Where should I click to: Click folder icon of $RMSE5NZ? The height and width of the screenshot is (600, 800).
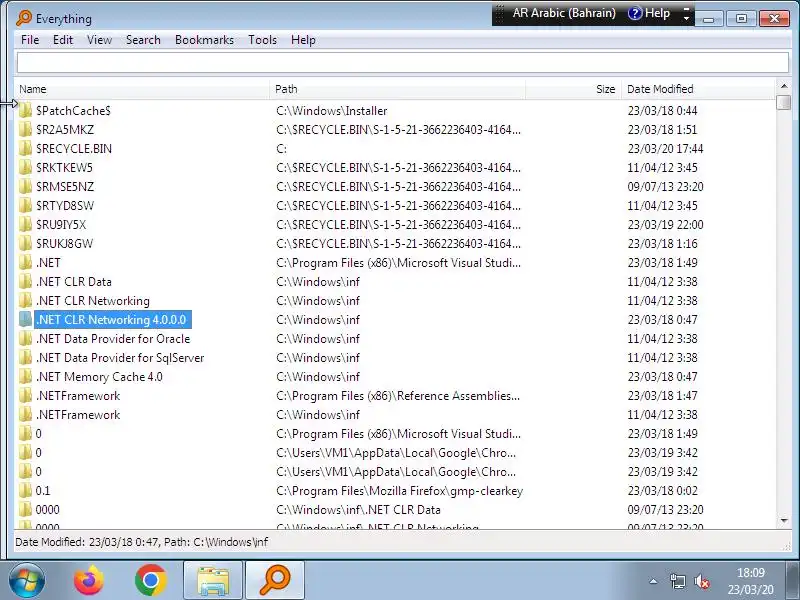pyautogui.click(x=25, y=187)
